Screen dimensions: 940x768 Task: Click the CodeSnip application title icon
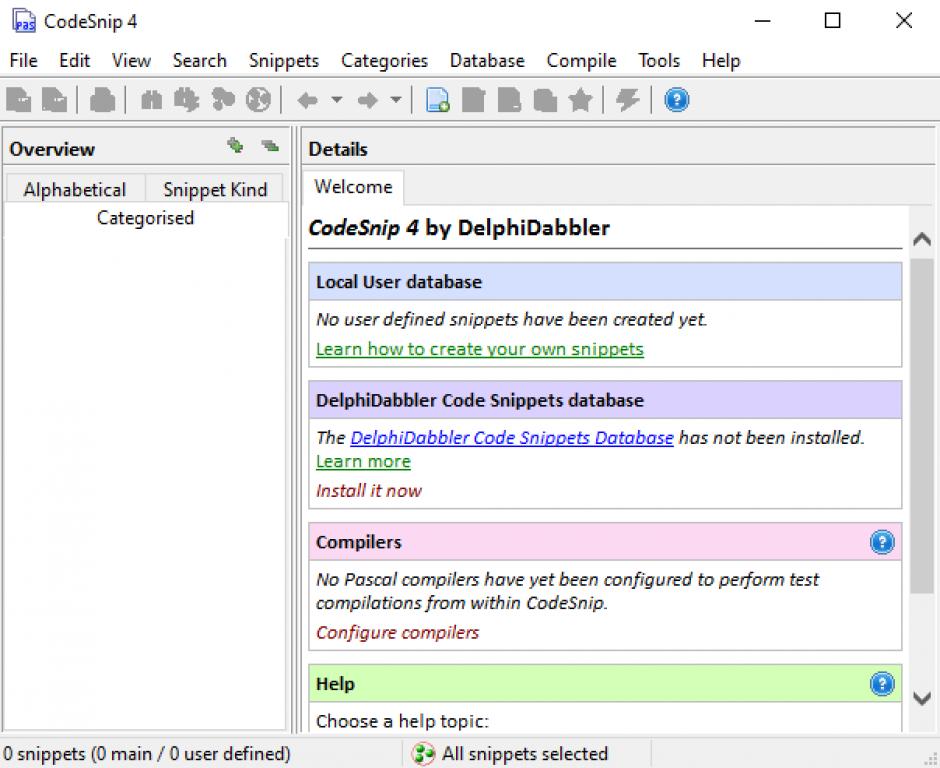[24, 21]
